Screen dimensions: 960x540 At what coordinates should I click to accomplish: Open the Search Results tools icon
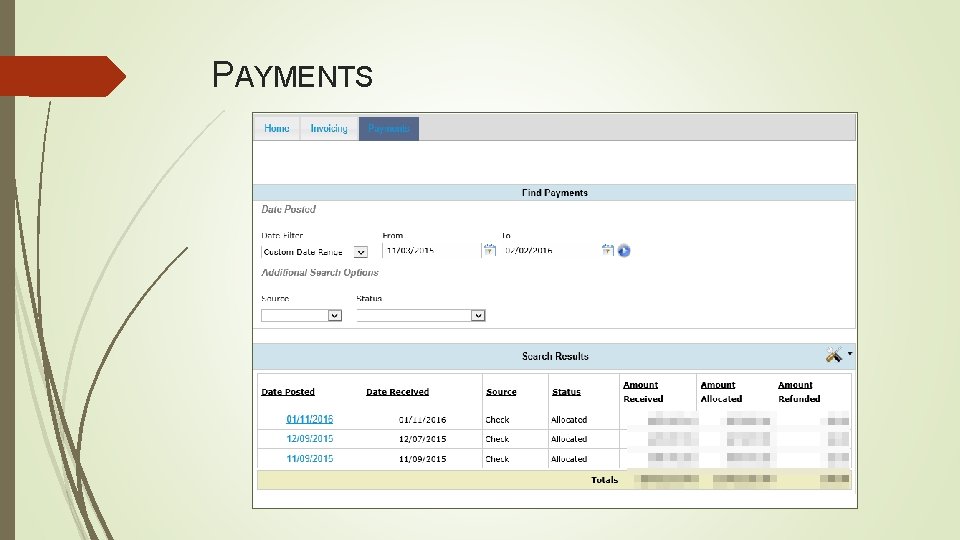click(834, 354)
